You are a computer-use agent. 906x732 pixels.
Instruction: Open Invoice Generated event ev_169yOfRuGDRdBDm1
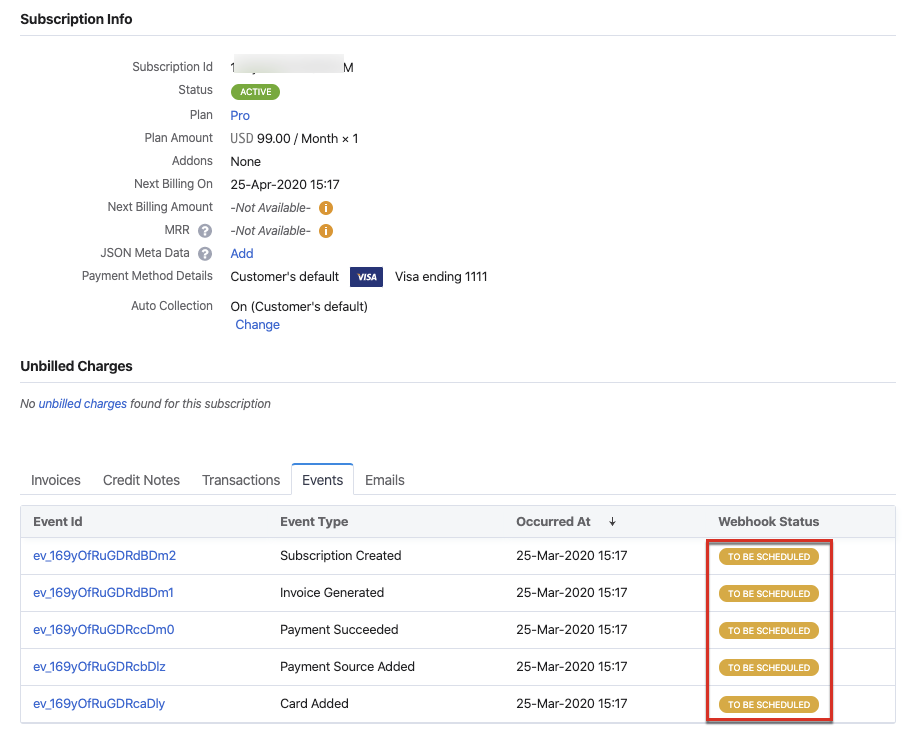[103, 593]
